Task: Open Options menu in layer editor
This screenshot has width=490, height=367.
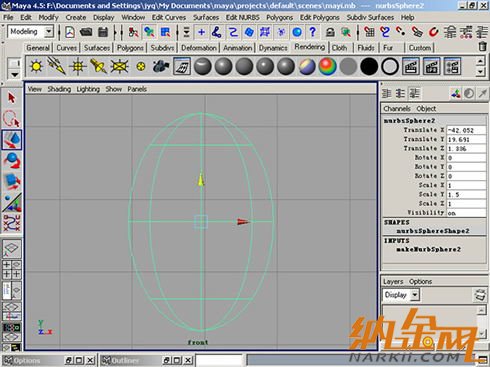Action: coord(421,281)
